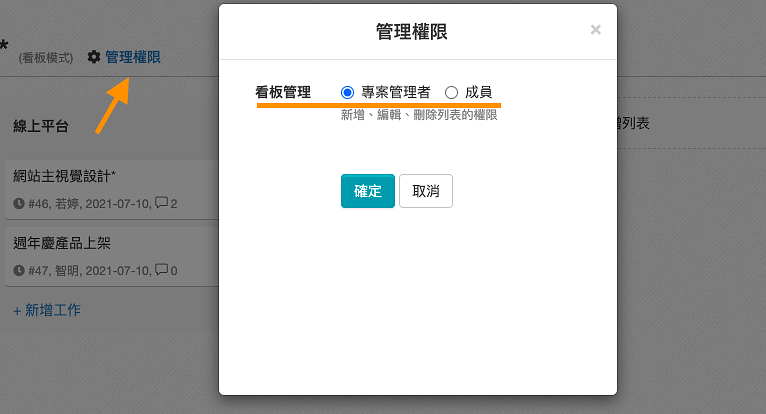
Task: Open the comment bubble on task #47
Action: 161,269
